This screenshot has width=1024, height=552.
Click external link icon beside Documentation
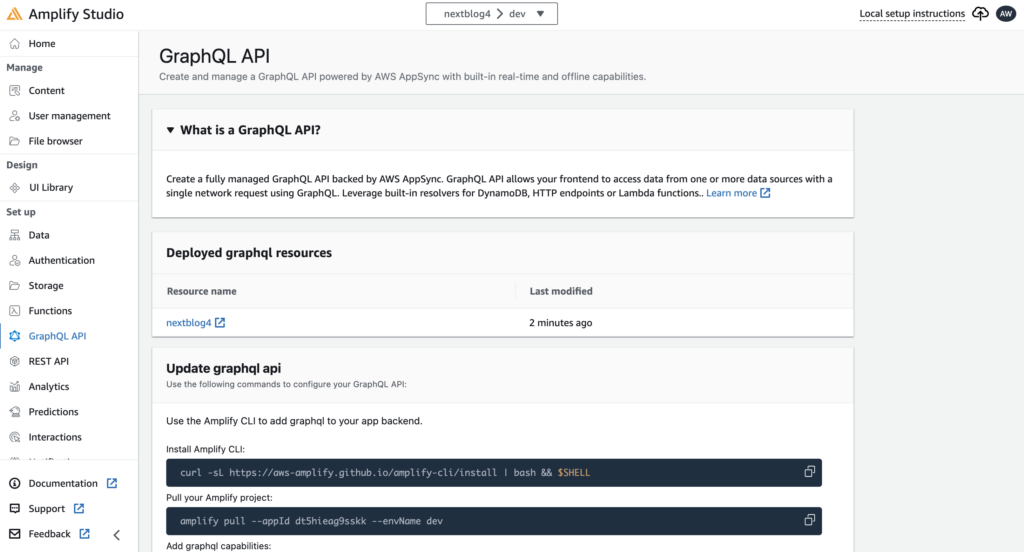(112, 483)
